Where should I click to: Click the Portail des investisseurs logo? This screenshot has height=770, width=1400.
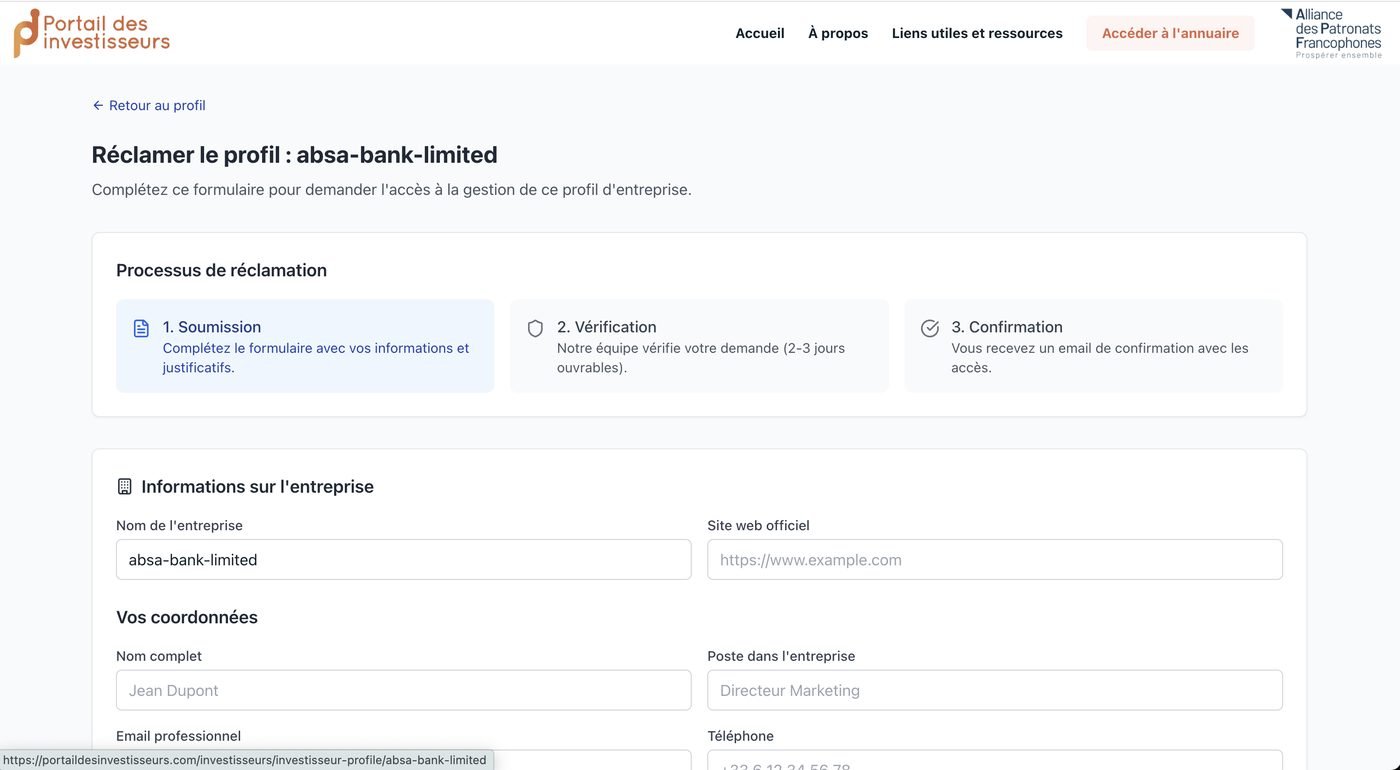point(92,33)
